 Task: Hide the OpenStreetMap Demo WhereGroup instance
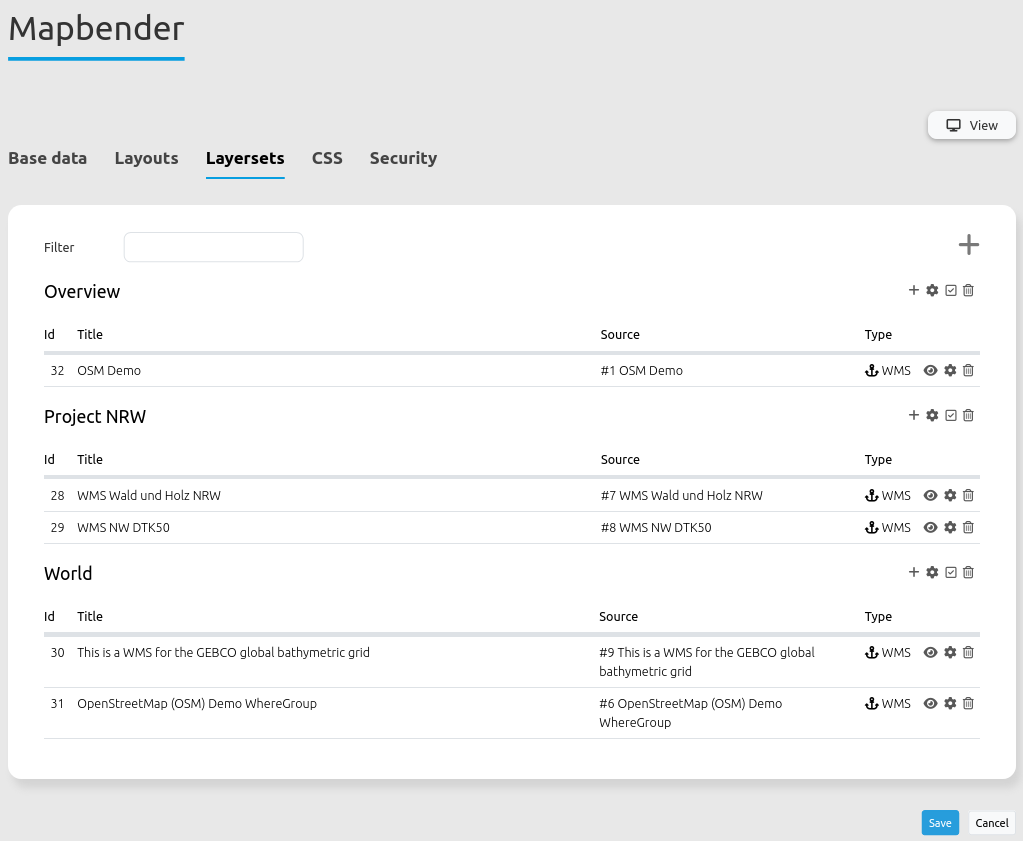(x=930, y=703)
